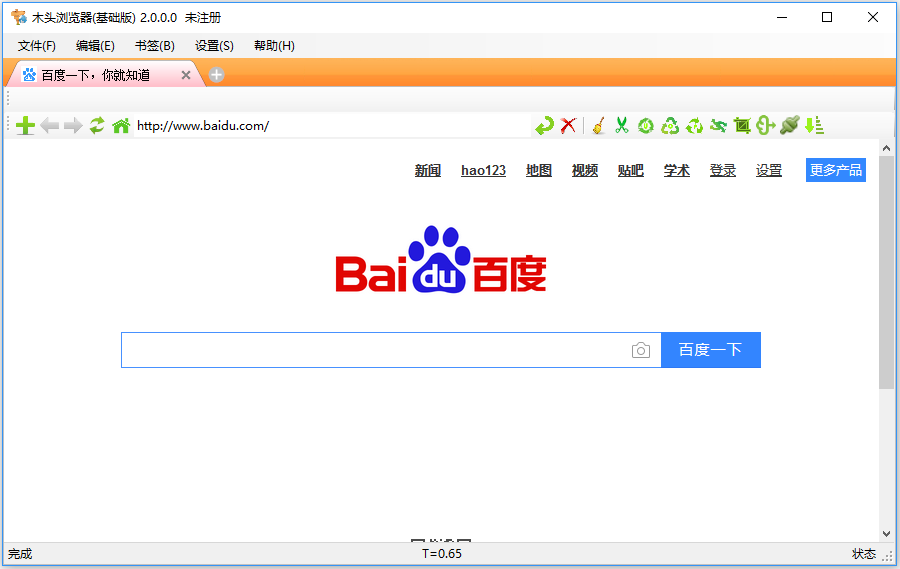Click the circular arrows icon with U
Viewport: 900px width, 569px height.
pyautogui.click(x=646, y=125)
